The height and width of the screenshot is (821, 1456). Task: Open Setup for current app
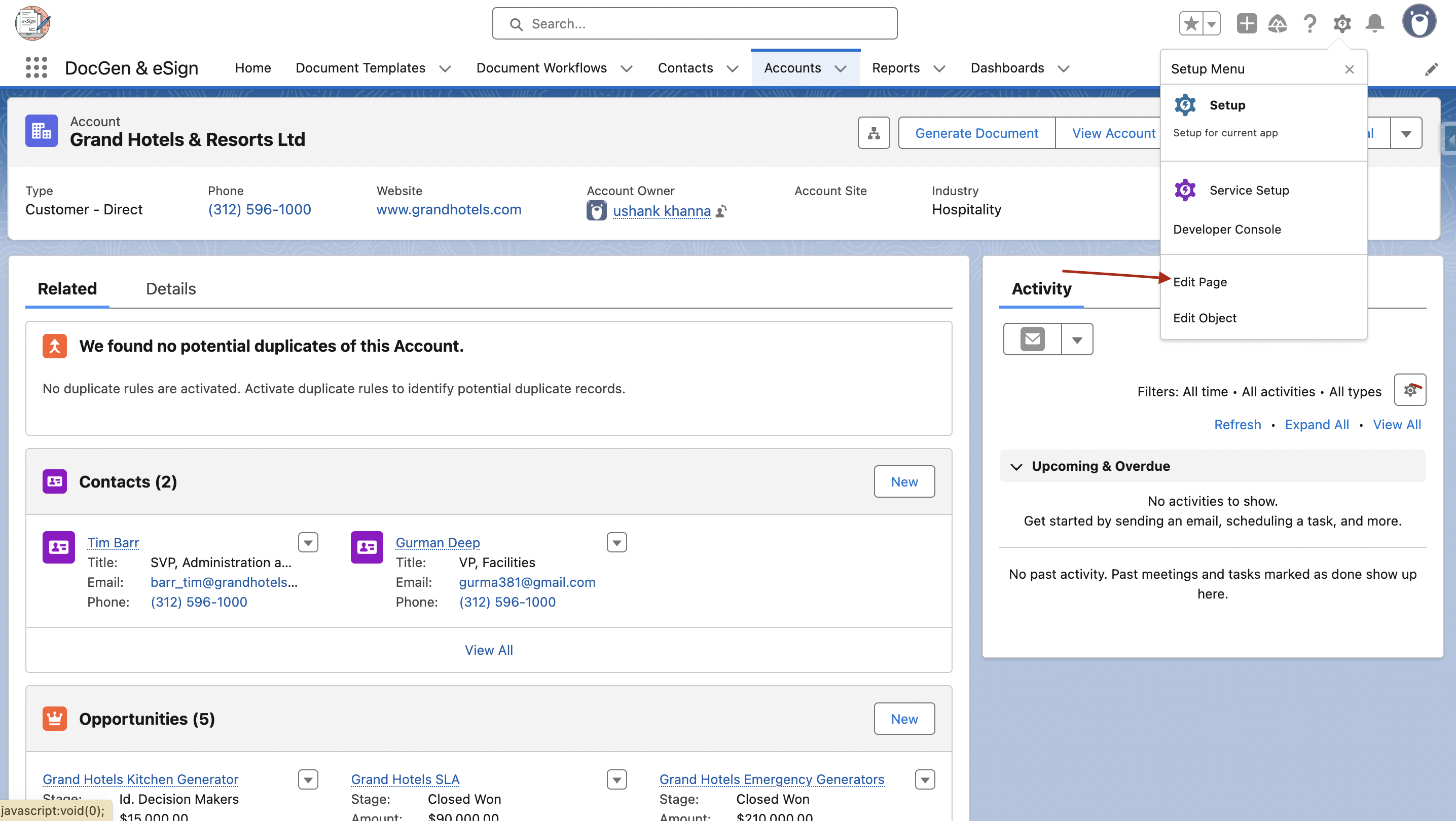(1263, 118)
